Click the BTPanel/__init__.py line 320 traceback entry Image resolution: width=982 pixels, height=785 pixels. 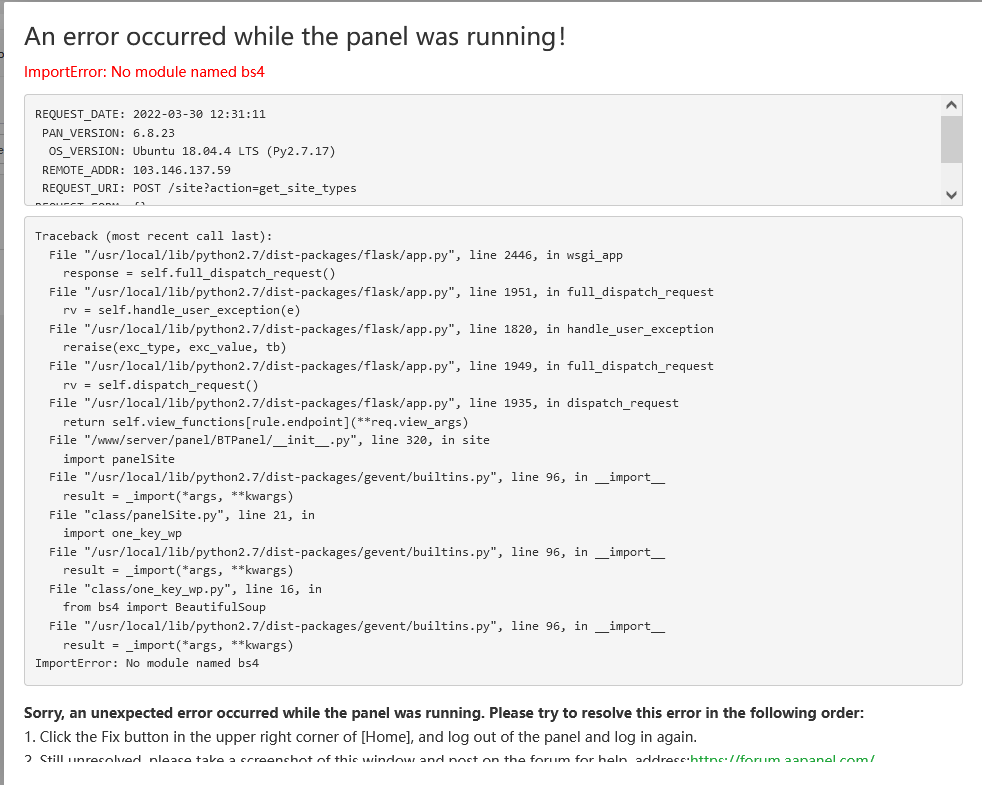coord(269,440)
